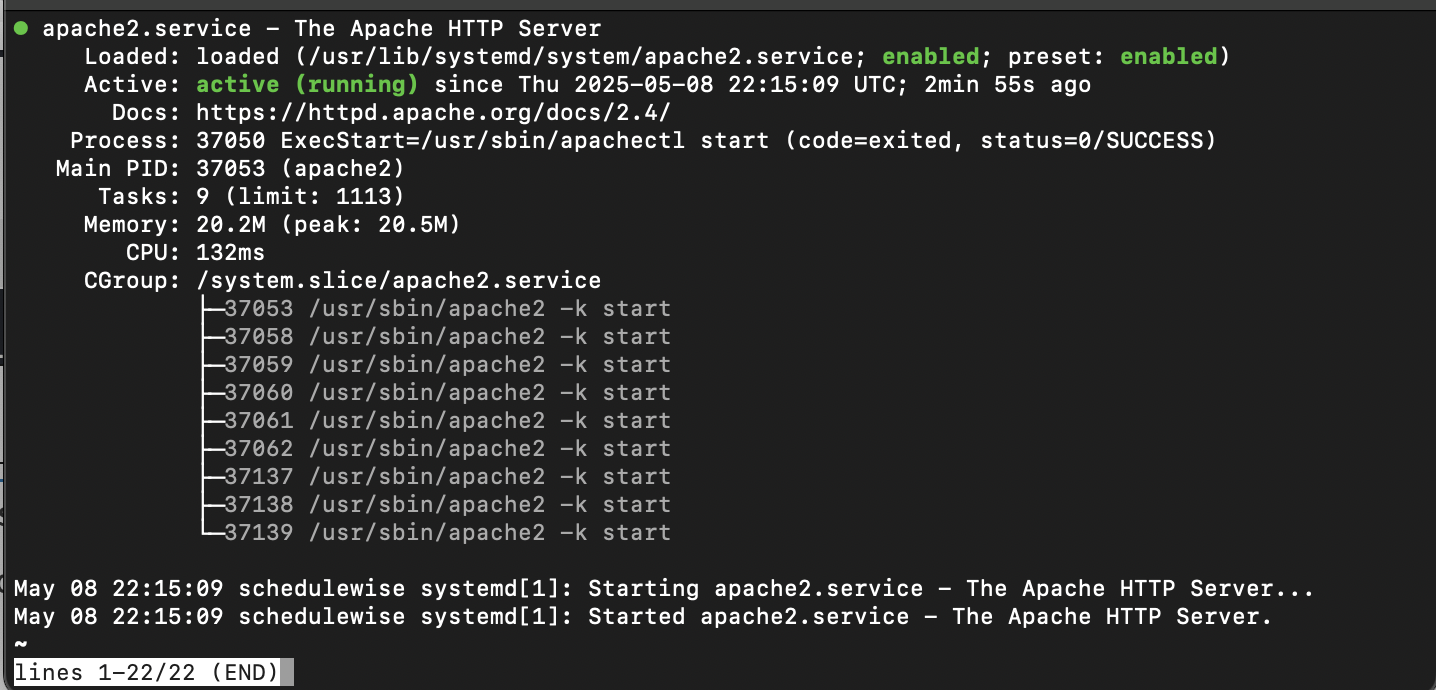Click the Process ID 37050
1436x690 pixels.
point(231,141)
